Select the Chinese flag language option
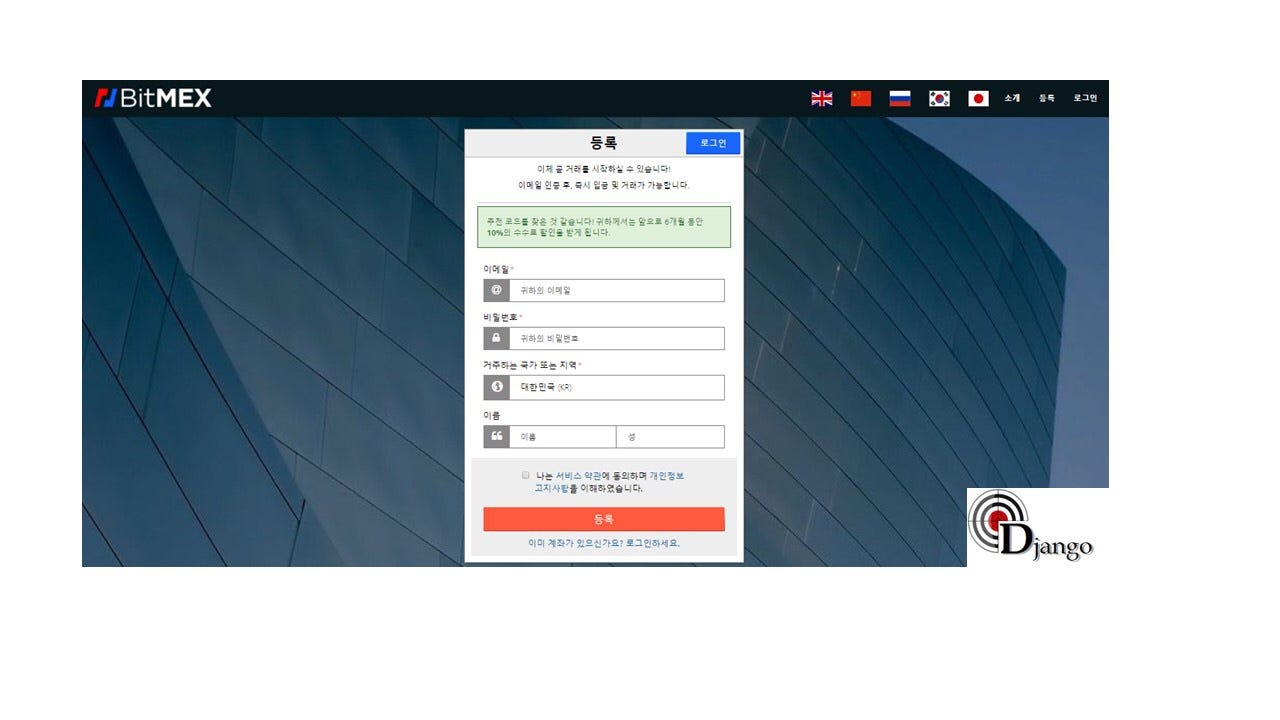 pos(860,98)
